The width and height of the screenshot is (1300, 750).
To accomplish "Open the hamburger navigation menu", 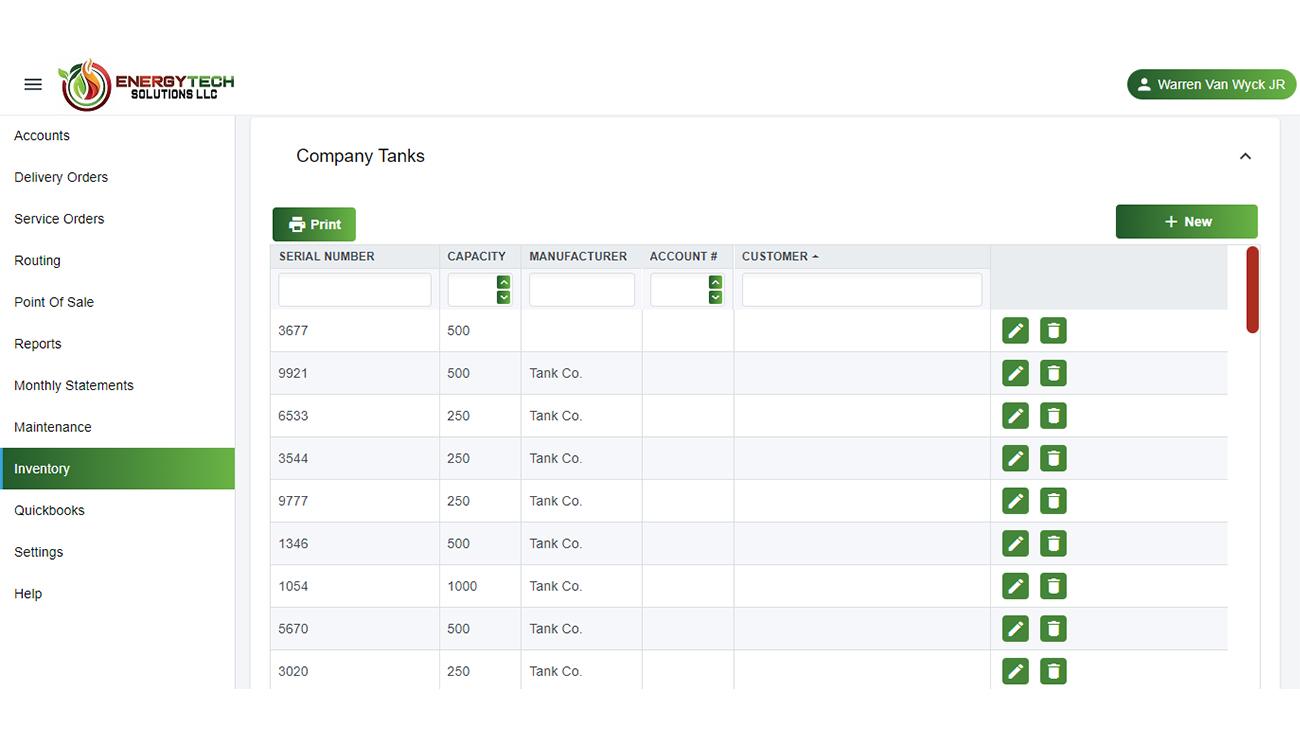I will pos(32,84).
